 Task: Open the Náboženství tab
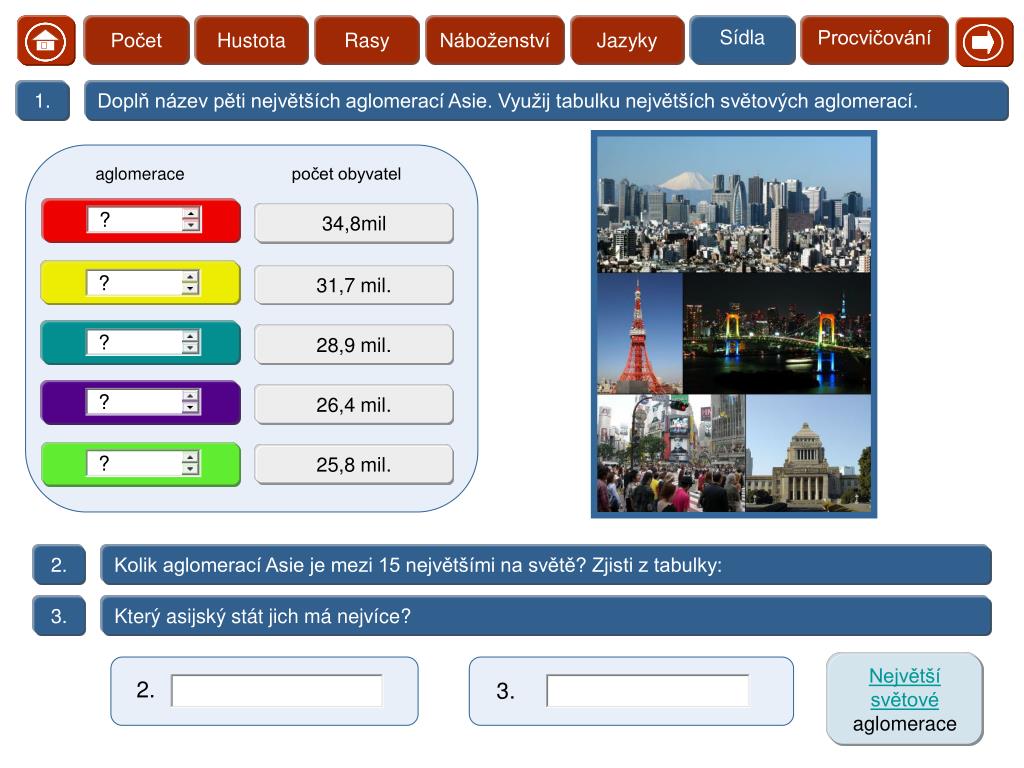[x=494, y=40]
